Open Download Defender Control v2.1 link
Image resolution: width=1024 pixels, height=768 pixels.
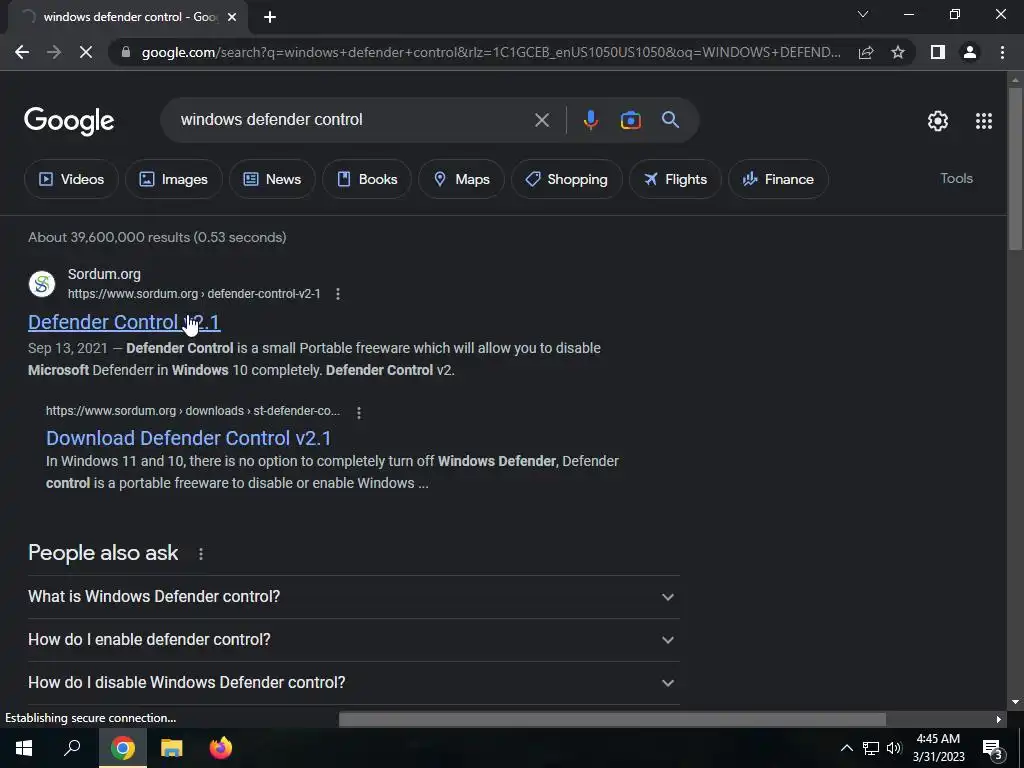189,438
